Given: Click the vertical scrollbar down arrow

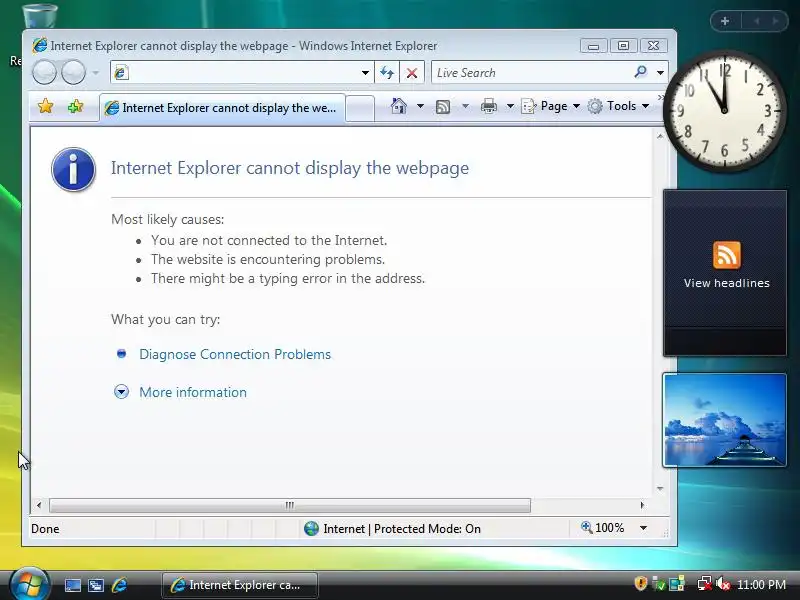Looking at the screenshot, I should pos(660,489).
